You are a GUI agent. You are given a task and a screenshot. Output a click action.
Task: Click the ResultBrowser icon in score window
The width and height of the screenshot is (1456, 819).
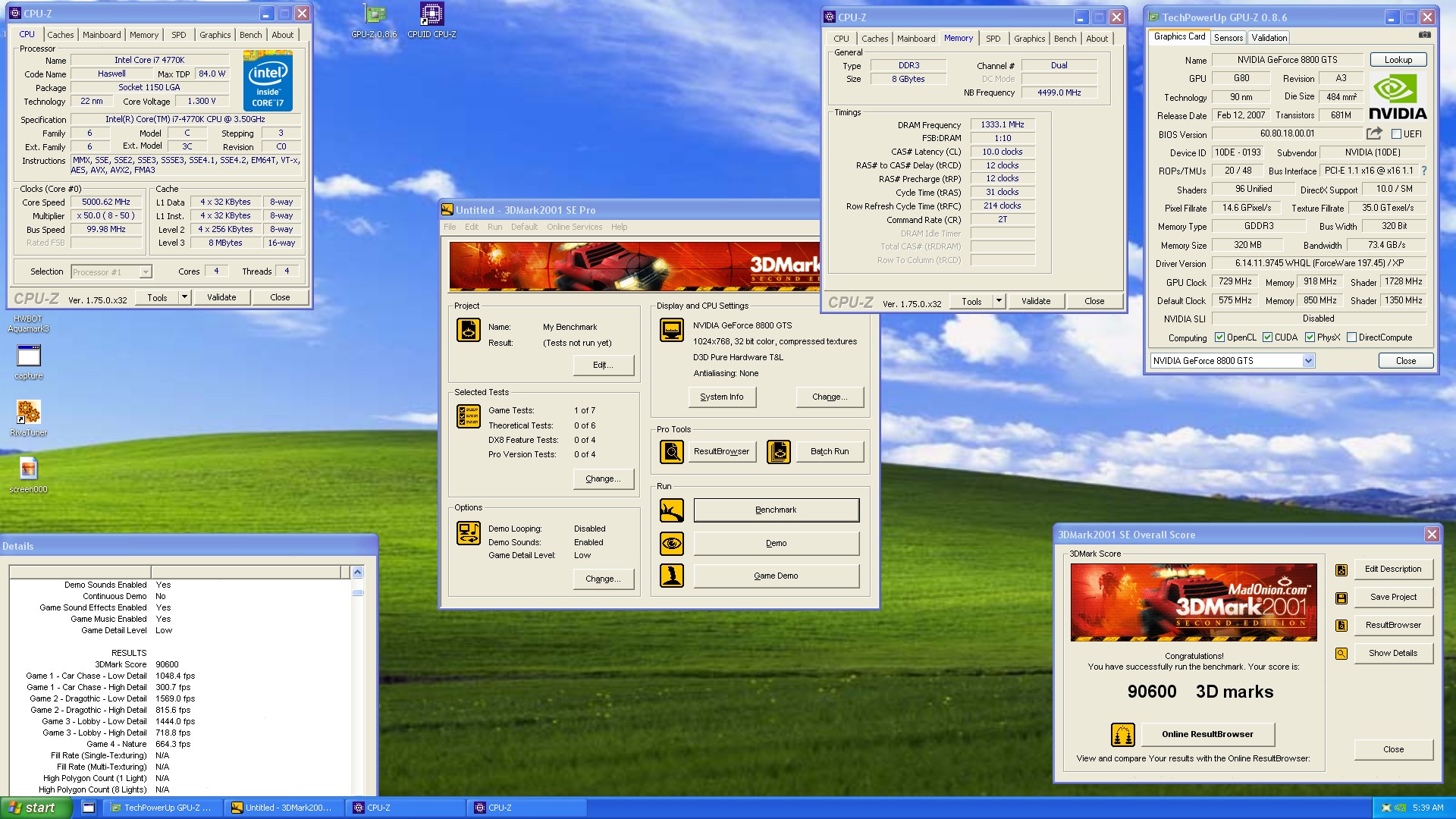1341,626
